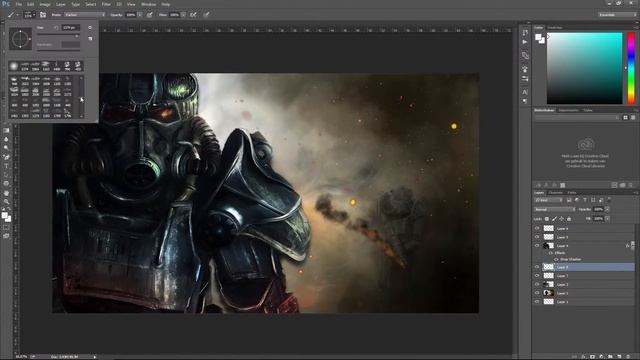This screenshot has width=640, height=360.
Task: Click the rainbow hue slider strip
Action: [631, 68]
